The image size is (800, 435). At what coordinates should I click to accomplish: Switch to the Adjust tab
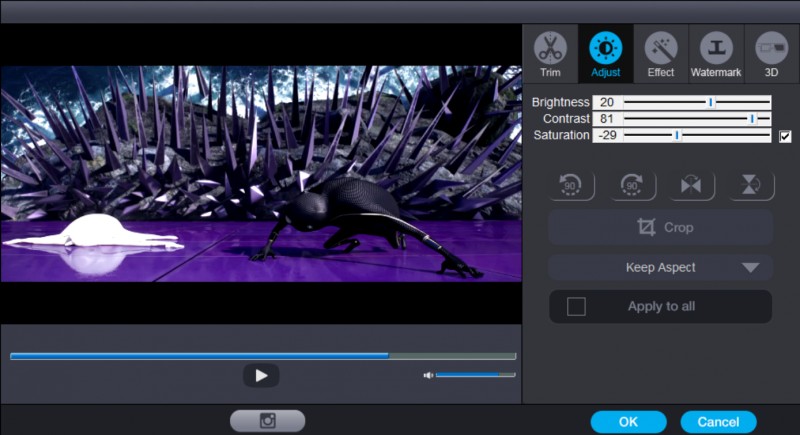coord(605,54)
